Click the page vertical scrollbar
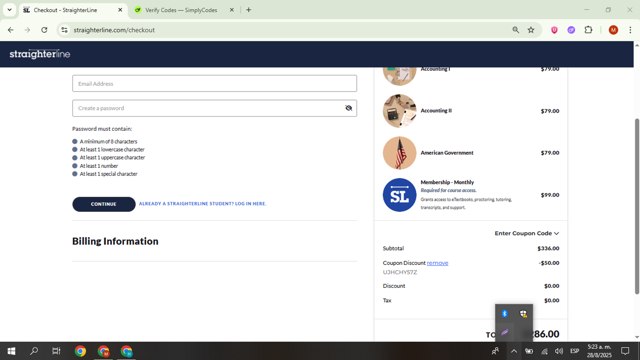Screen dimensions: 640x360 pyautogui.click(x=636, y=206)
